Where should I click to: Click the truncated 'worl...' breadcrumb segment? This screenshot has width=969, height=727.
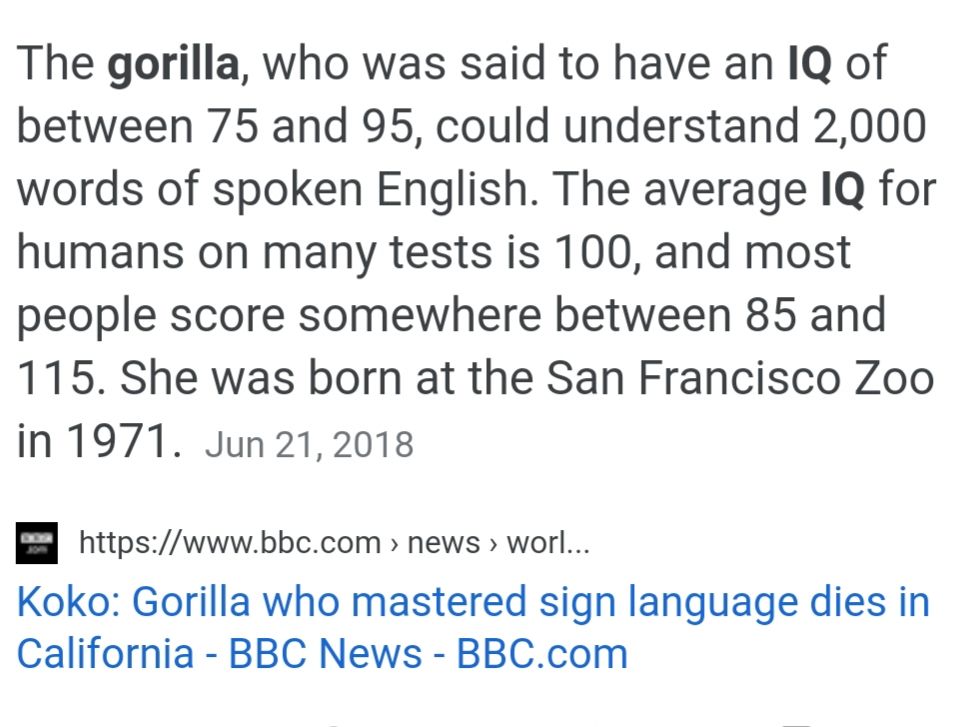[x=548, y=543]
